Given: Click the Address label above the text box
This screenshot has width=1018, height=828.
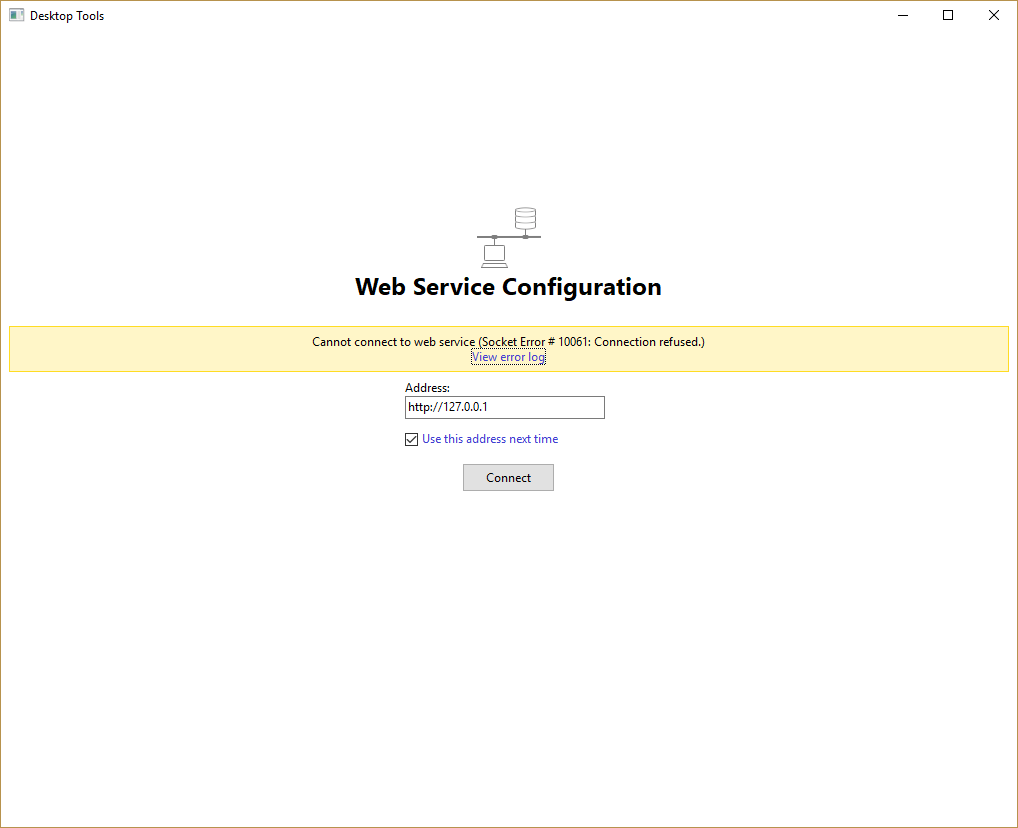Looking at the screenshot, I should [427, 388].
